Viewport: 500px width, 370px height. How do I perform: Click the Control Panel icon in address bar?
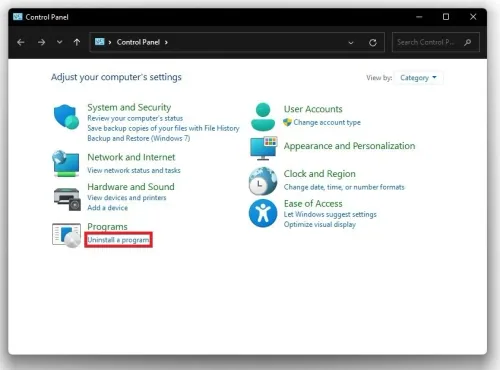[x=99, y=42]
